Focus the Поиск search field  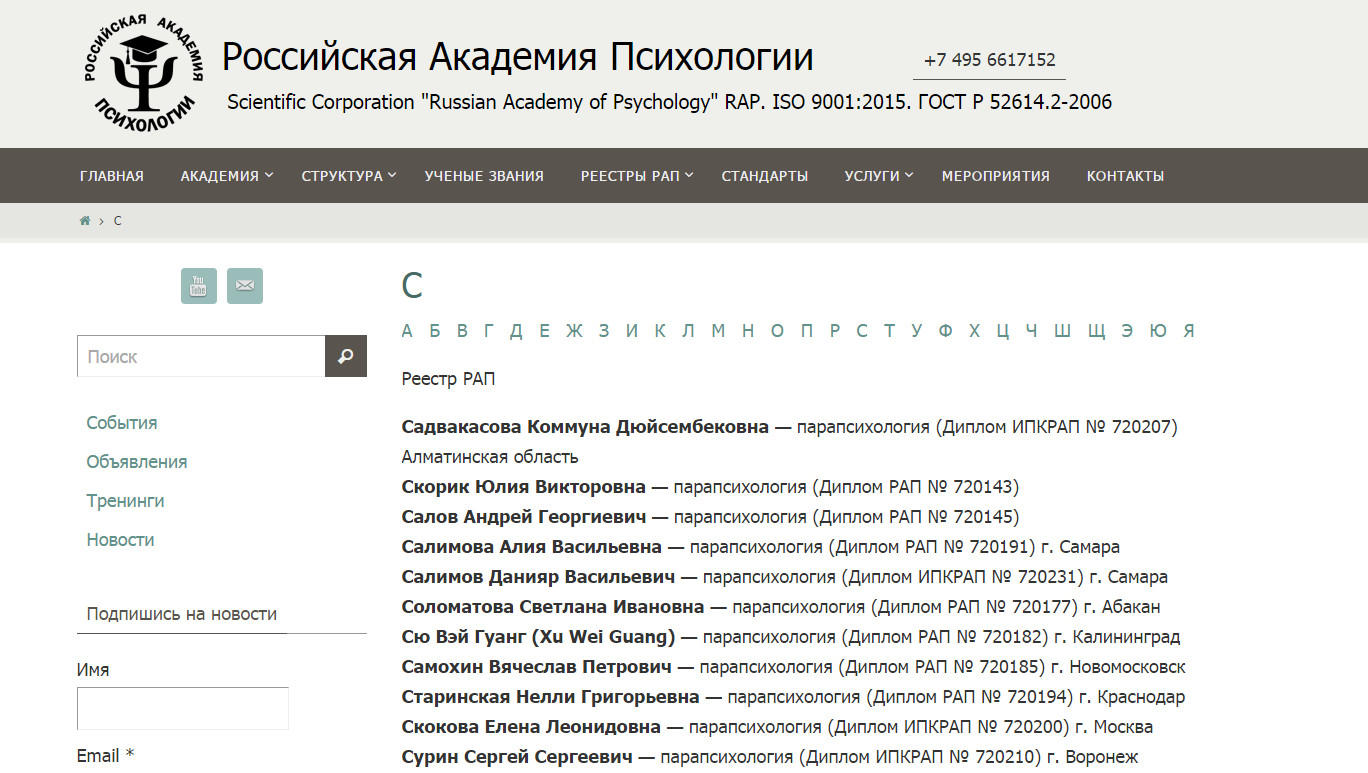point(201,356)
